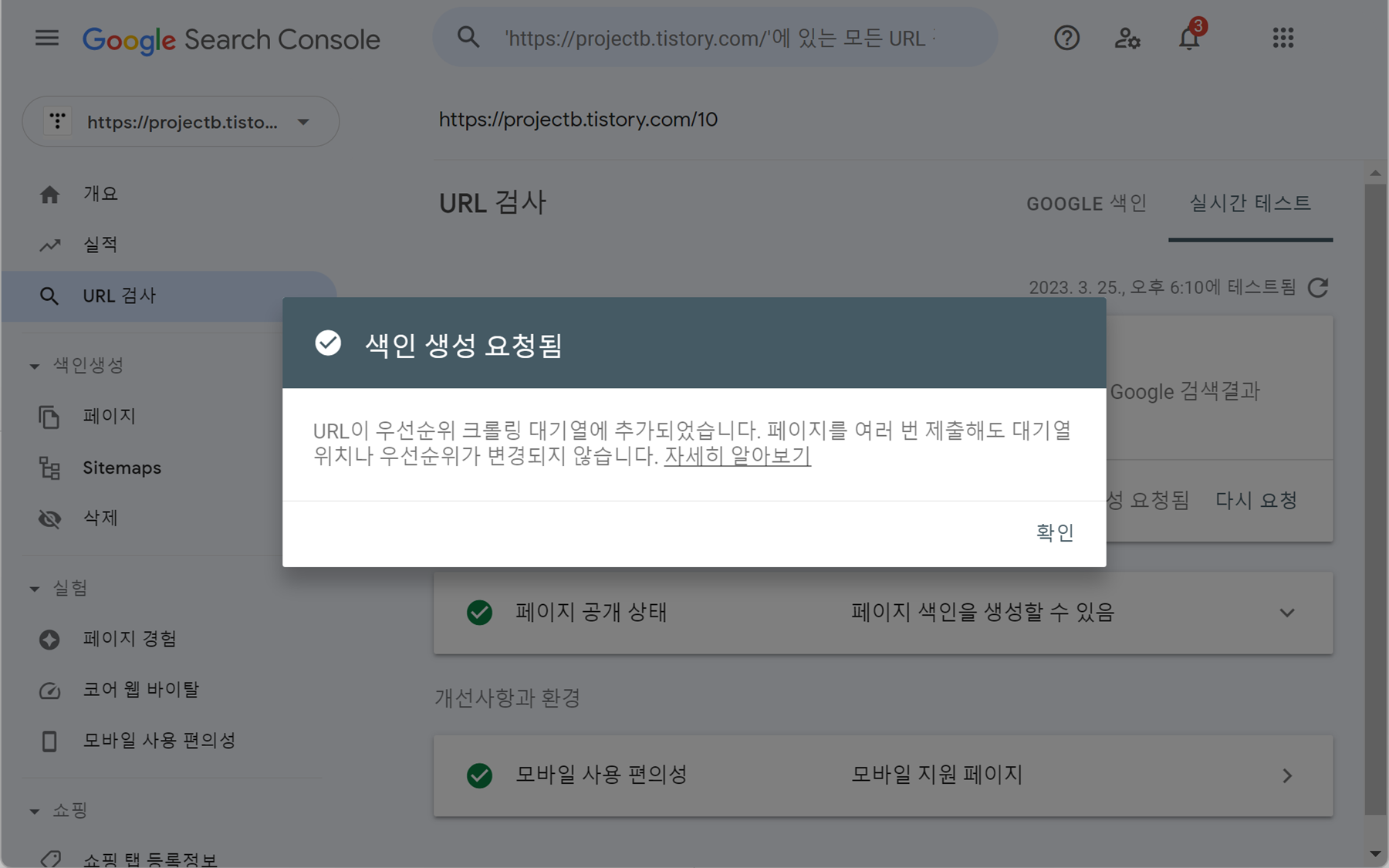Click the checkmark icon in dialog header

[x=328, y=343]
